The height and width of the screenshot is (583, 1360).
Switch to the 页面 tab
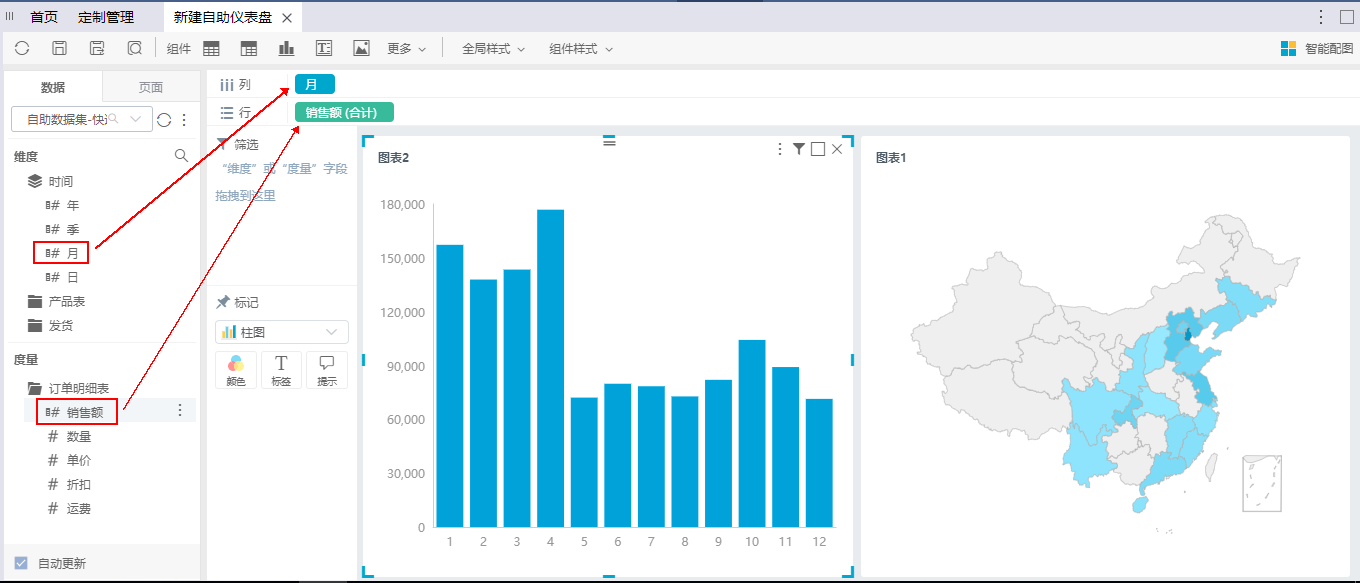click(151, 88)
